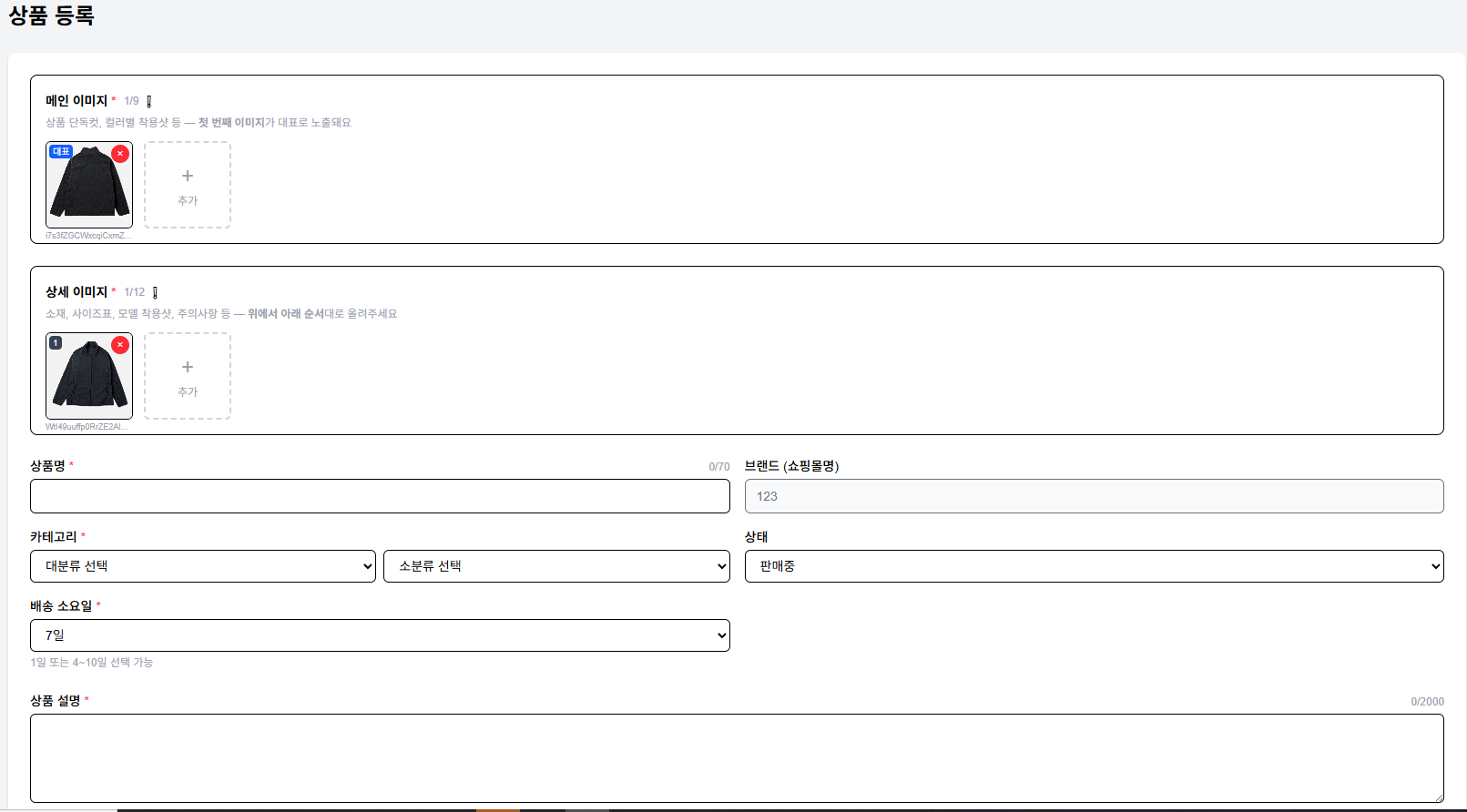Add another main image via 추가 box
This screenshot has height=812, width=1467.
coord(188,185)
